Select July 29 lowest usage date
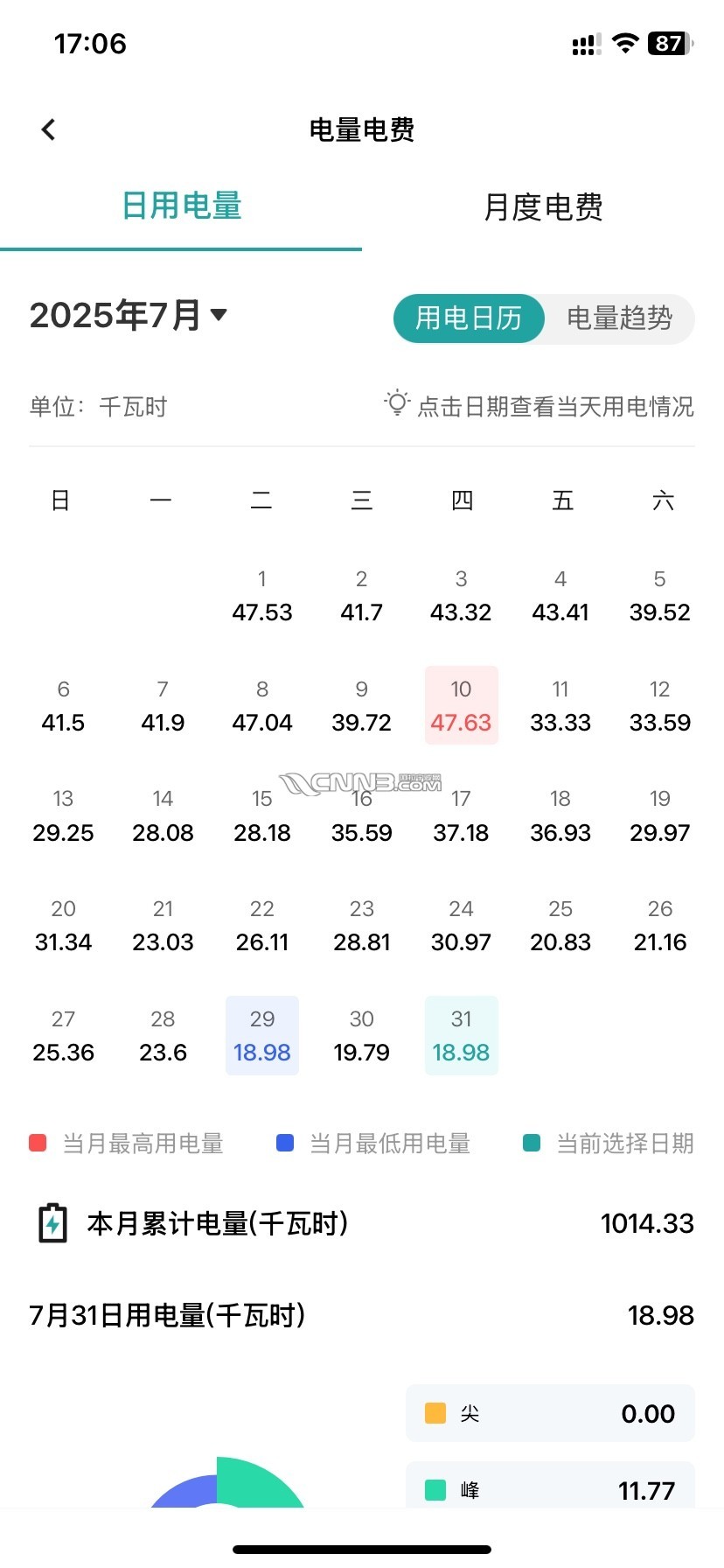Viewport: 724px width, 1568px height. (x=262, y=1035)
